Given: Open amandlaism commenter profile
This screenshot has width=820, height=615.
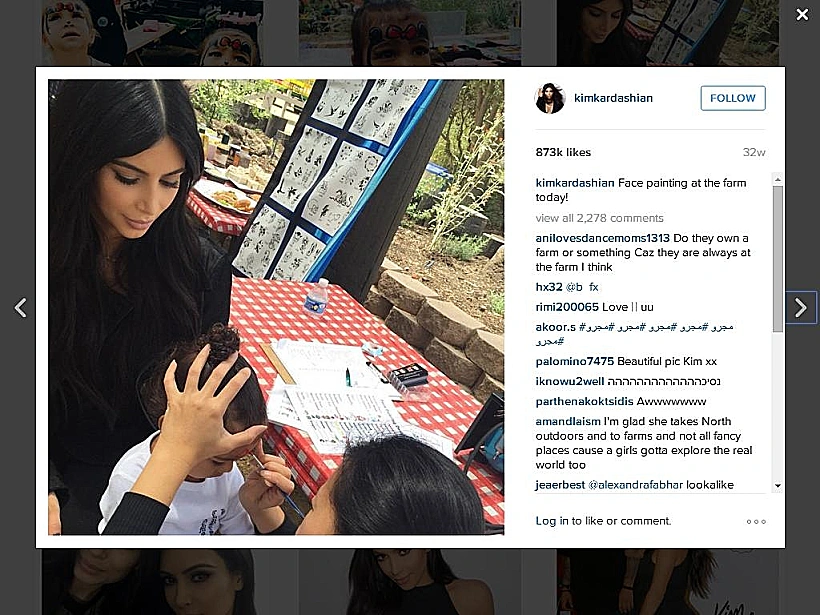Looking at the screenshot, I should point(568,421).
